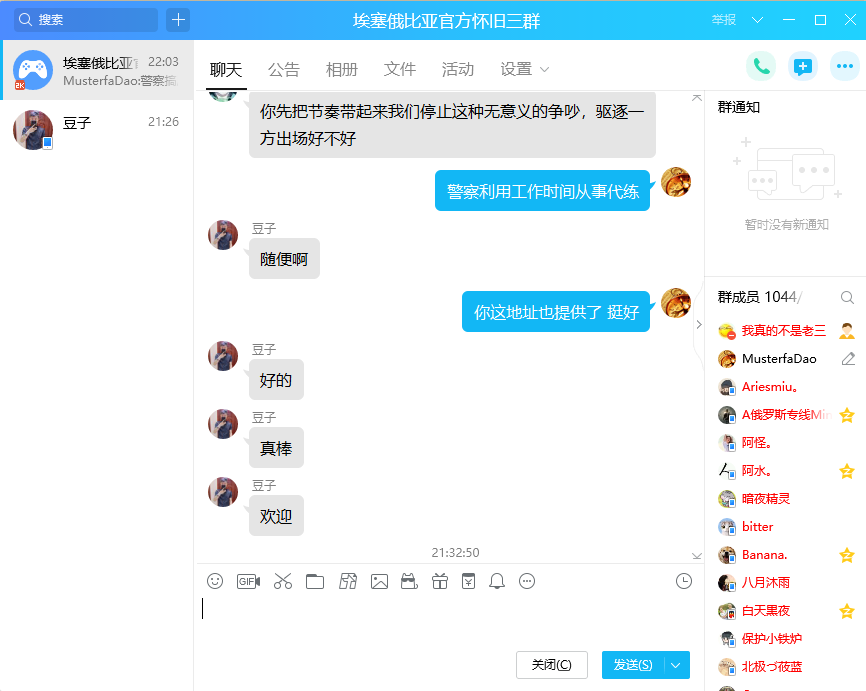Viewport: 866px width, 691px height.
Task: Click the 举报 report link
Action: tap(724, 20)
